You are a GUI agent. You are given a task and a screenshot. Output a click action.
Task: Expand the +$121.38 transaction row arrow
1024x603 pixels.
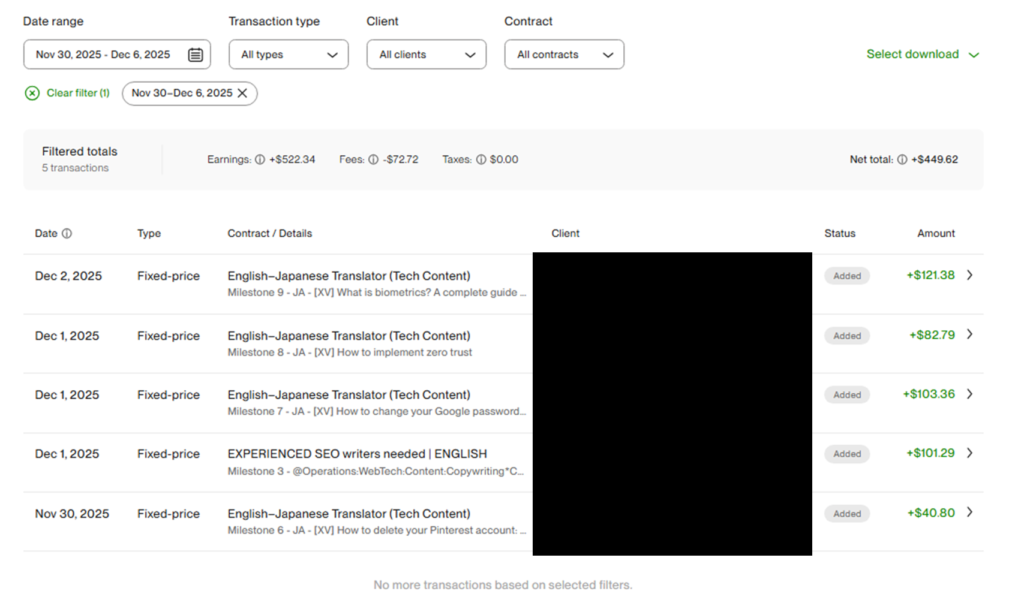969,275
